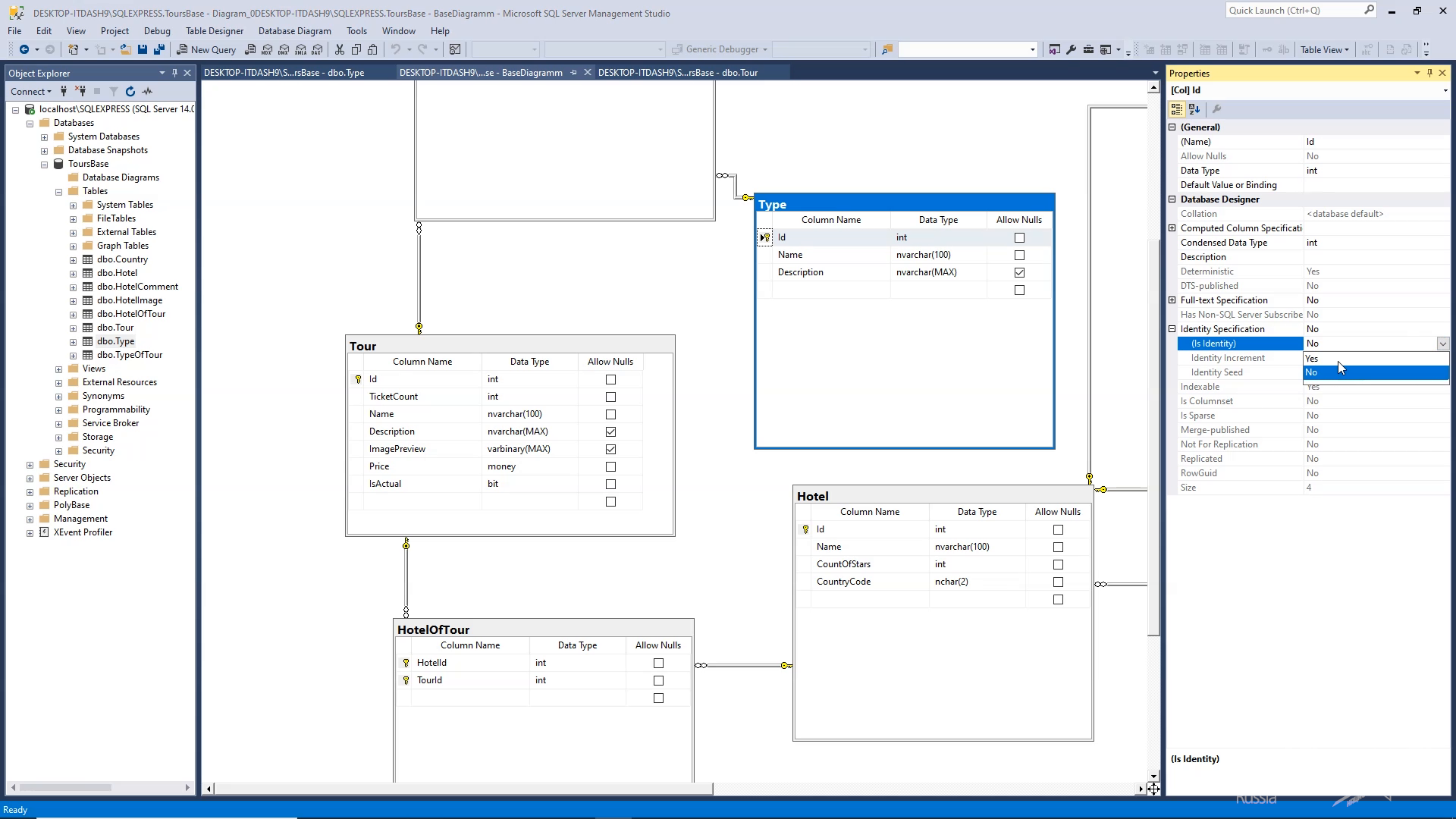Select the Table Design menu item
Viewport: 1456px width, 819px height.
[x=214, y=30]
